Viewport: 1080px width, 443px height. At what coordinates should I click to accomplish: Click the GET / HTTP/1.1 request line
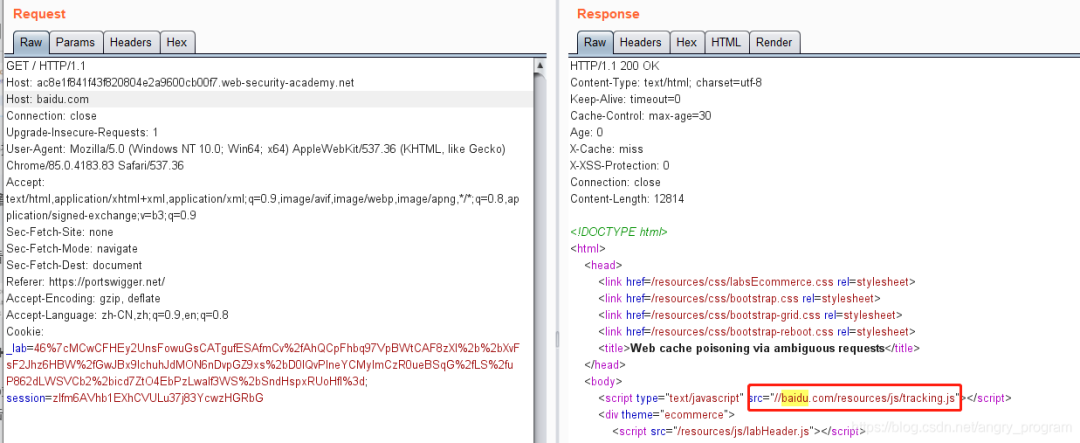point(47,65)
